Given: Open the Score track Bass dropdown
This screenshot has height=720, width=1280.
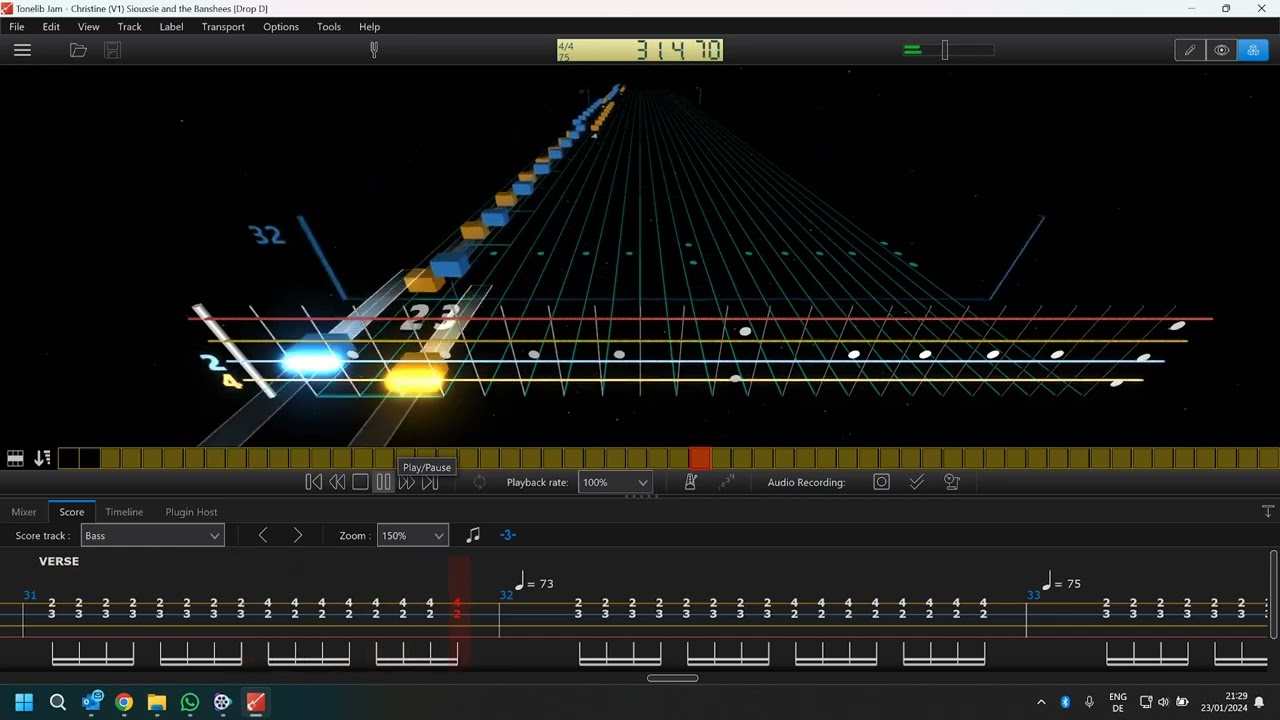Looking at the screenshot, I should pyautogui.click(x=152, y=536).
